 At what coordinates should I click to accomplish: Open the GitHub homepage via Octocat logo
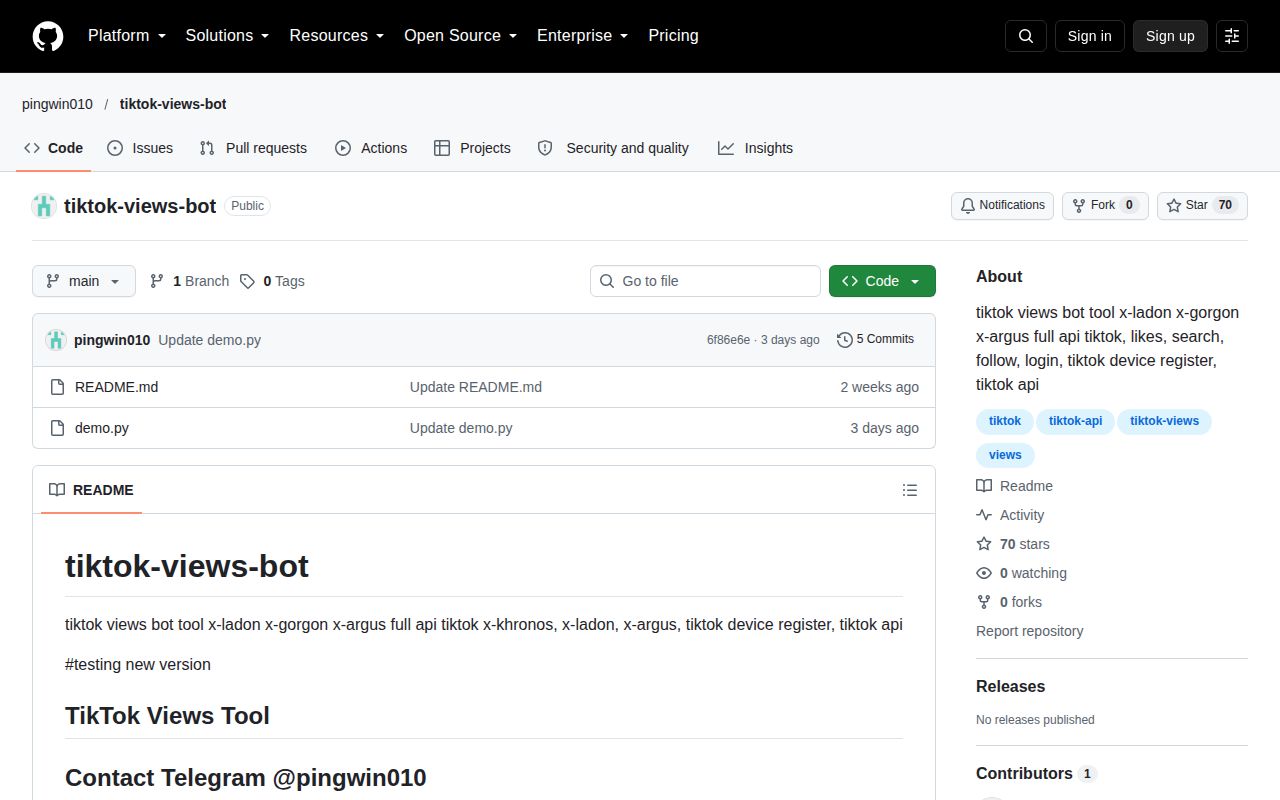tap(48, 36)
